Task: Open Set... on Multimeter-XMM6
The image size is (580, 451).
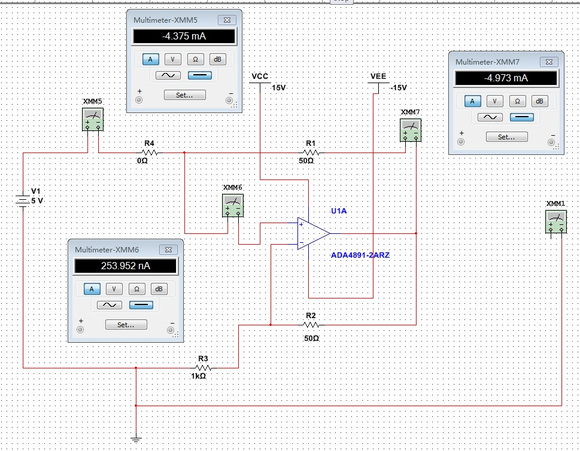Action: point(126,324)
